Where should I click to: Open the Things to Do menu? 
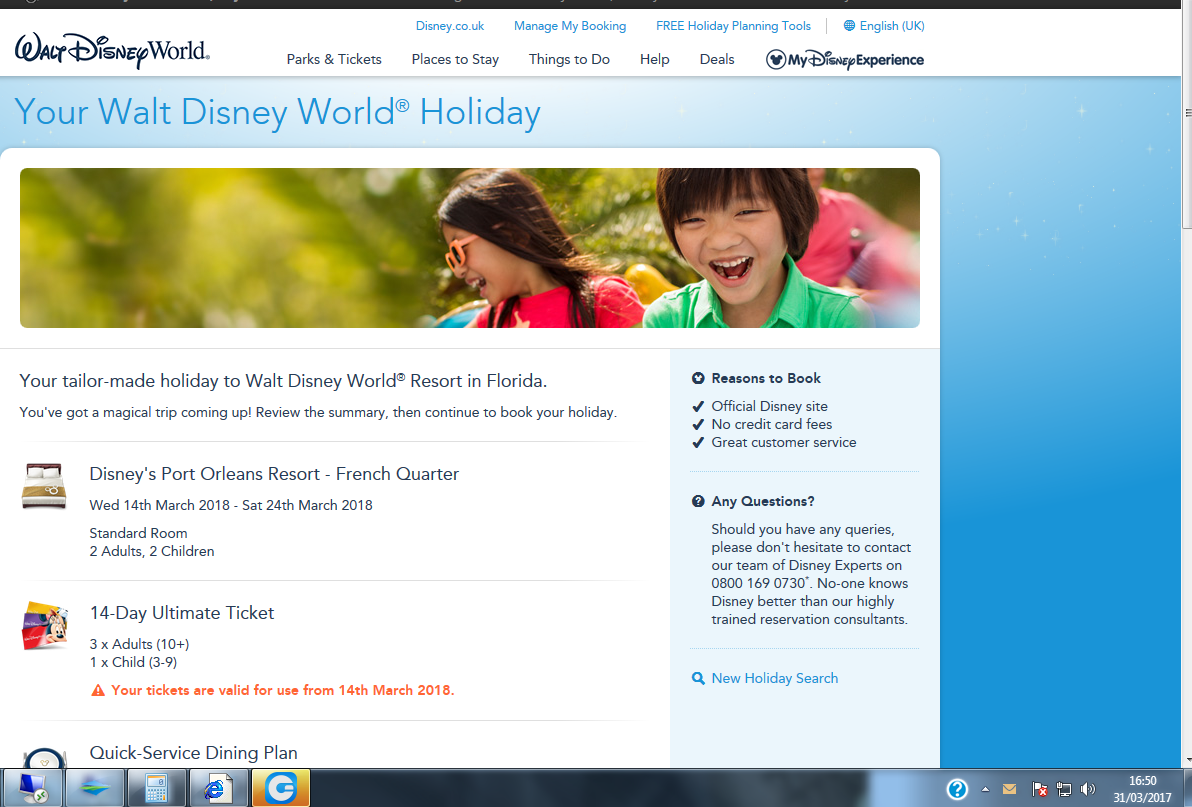[x=569, y=59]
